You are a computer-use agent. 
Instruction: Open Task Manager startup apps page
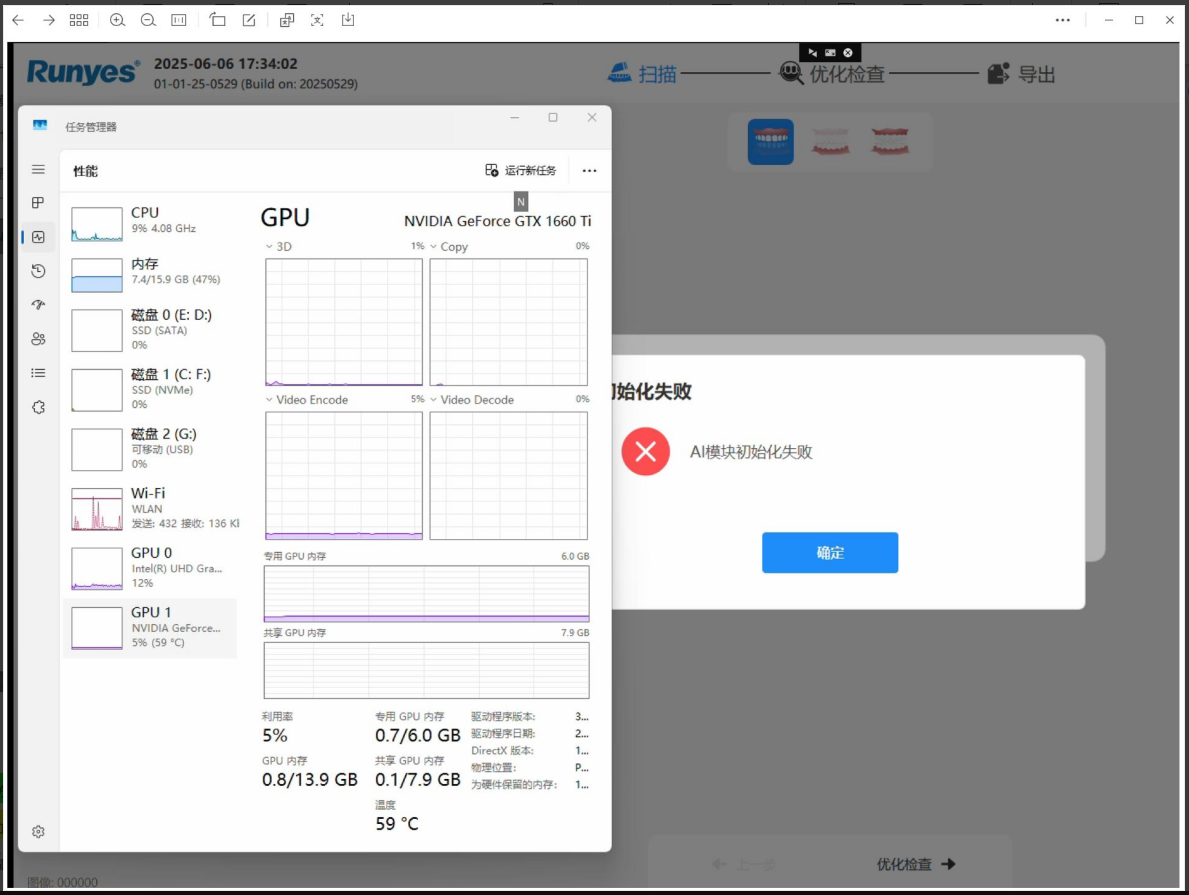pyautogui.click(x=38, y=305)
